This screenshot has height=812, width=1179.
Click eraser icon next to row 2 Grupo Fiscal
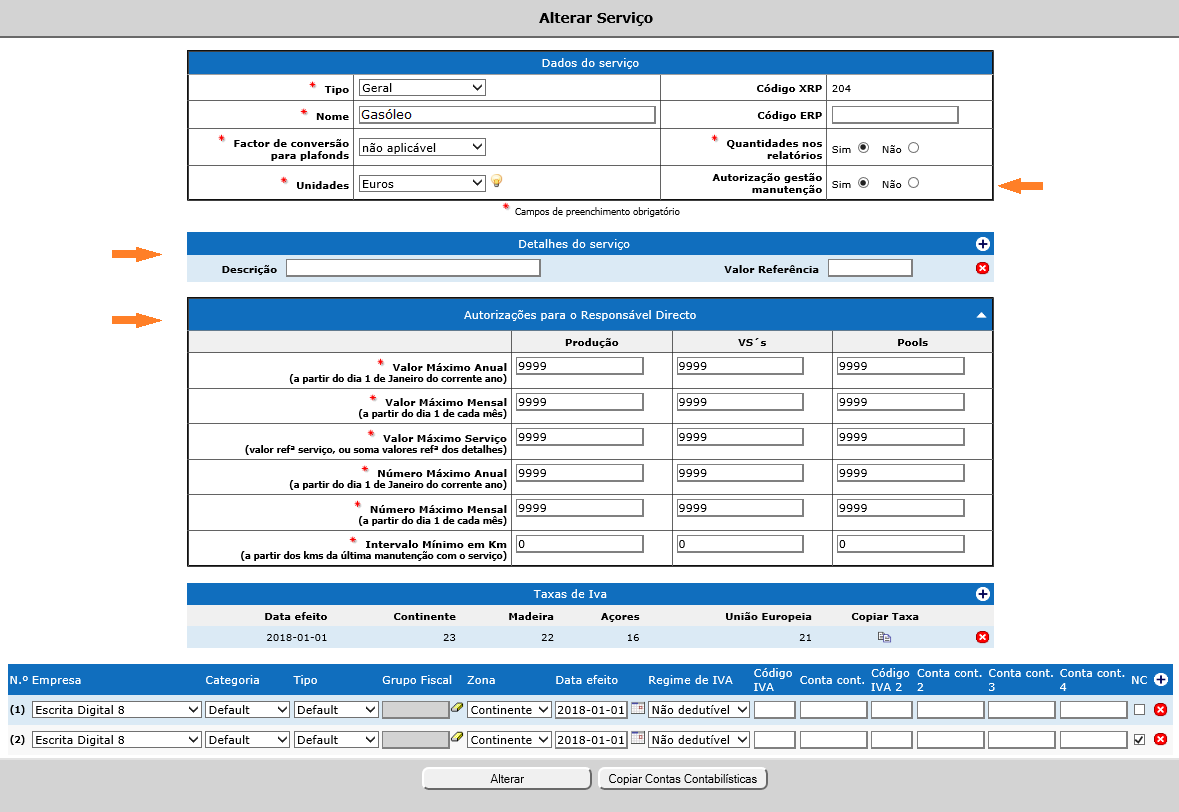pos(457,738)
